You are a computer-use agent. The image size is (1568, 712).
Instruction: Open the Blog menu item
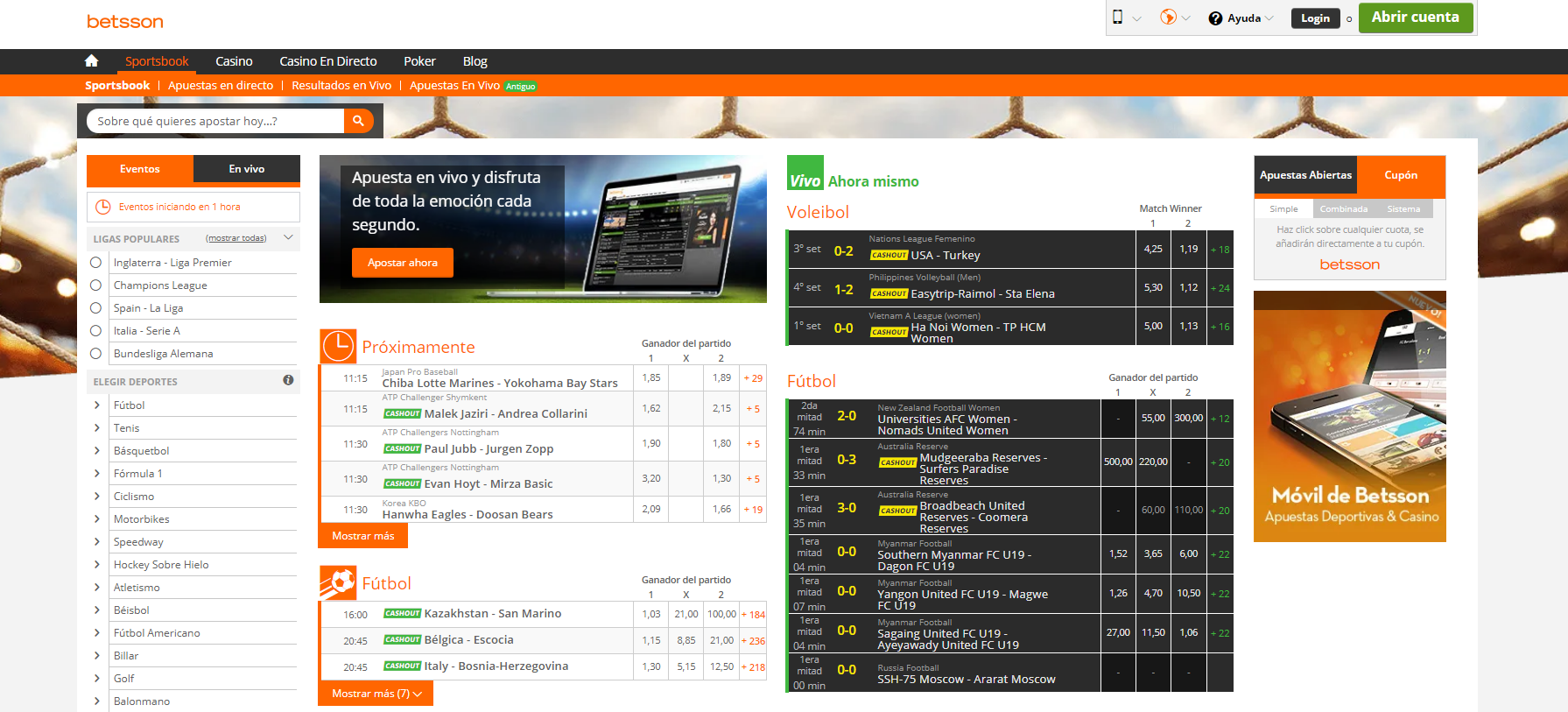475,61
